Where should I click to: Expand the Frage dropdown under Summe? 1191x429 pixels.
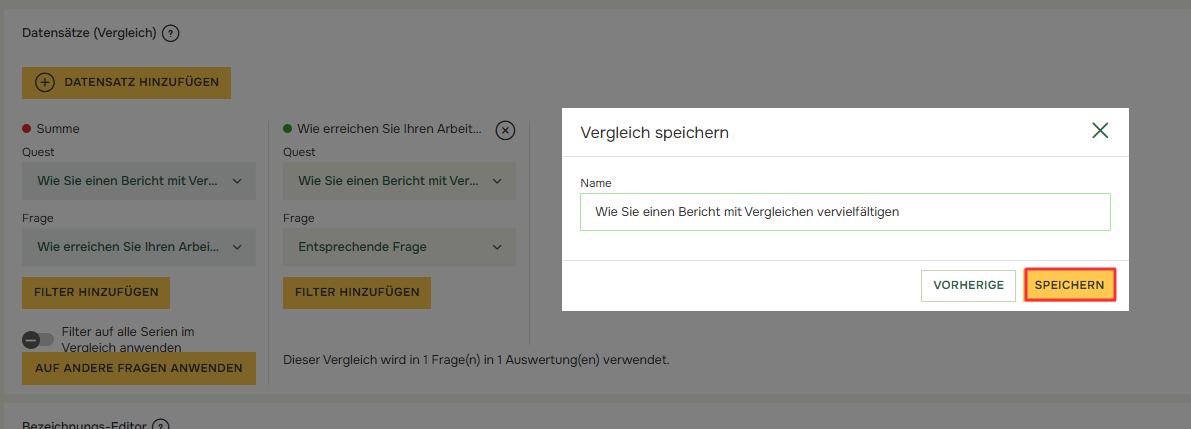pos(139,247)
